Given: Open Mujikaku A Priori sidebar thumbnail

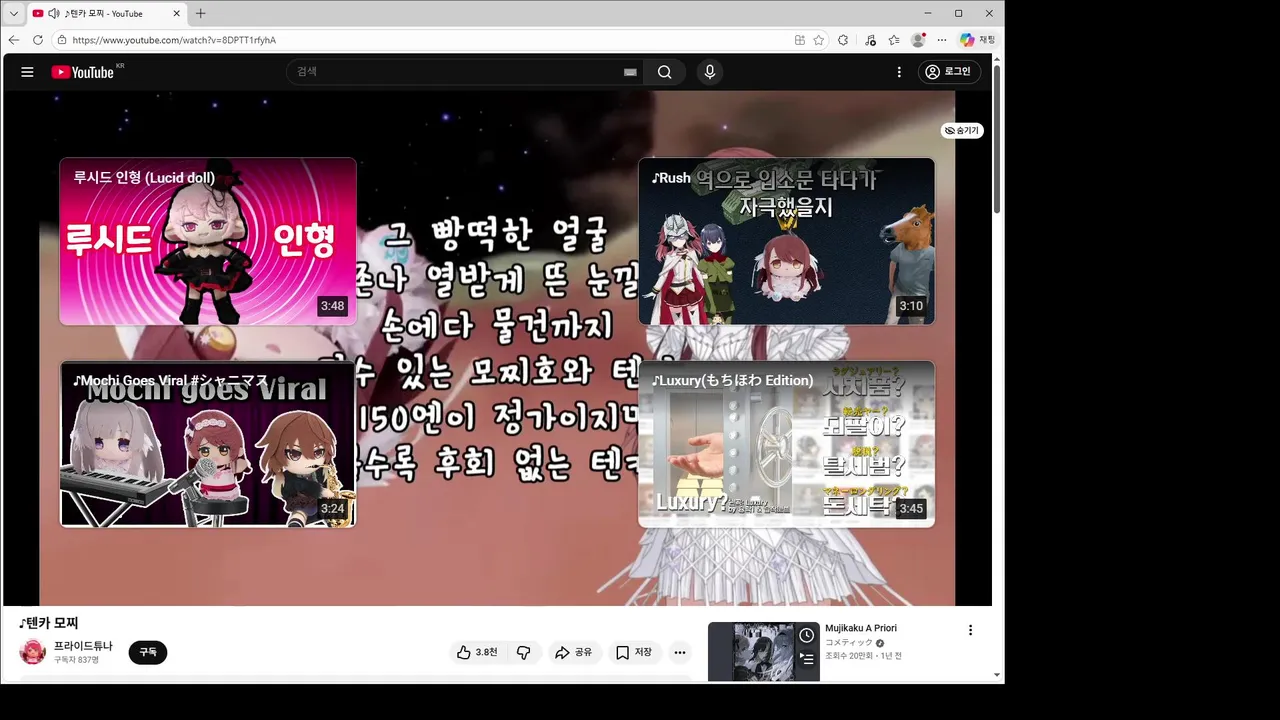Looking at the screenshot, I should (764, 652).
